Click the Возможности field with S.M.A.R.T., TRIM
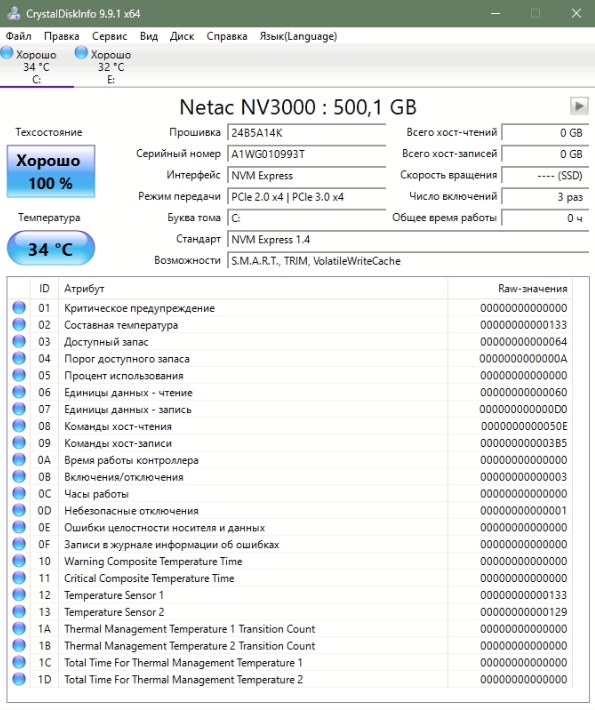The image size is (595, 710). 408,261
